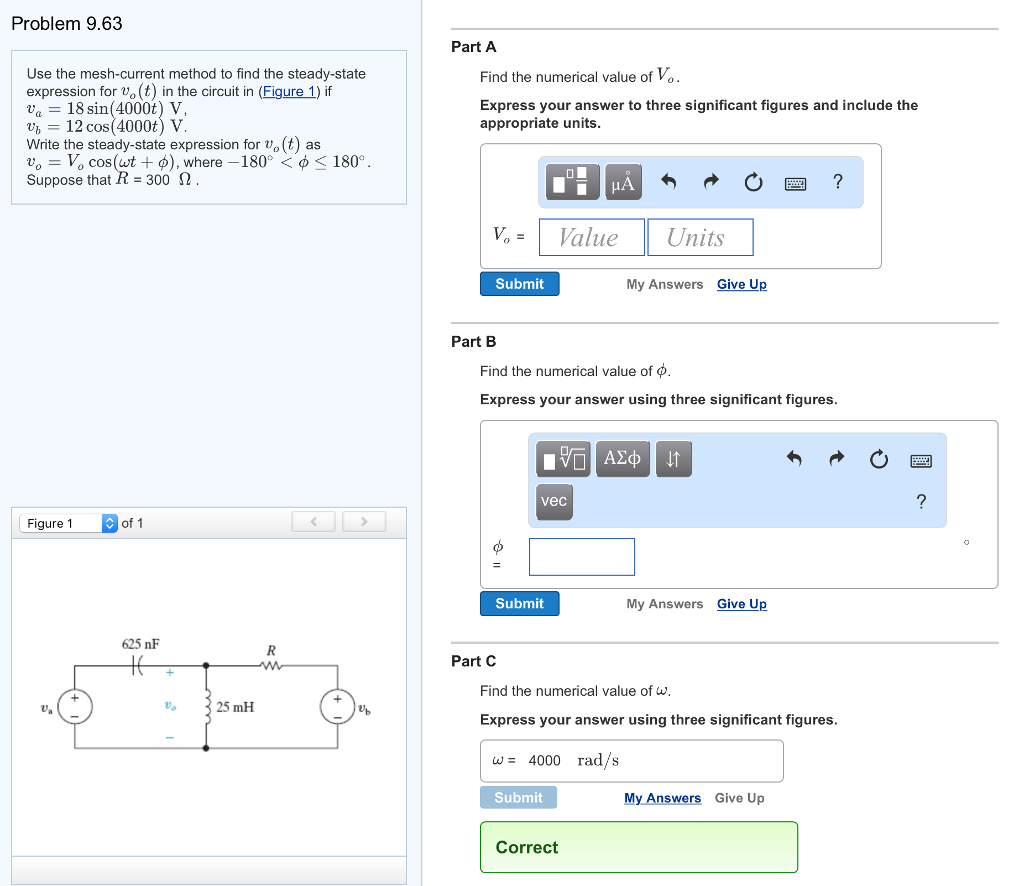Click the Value input field in Part A
Viewport: 1024px width, 886px height.
click(x=591, y=237)
